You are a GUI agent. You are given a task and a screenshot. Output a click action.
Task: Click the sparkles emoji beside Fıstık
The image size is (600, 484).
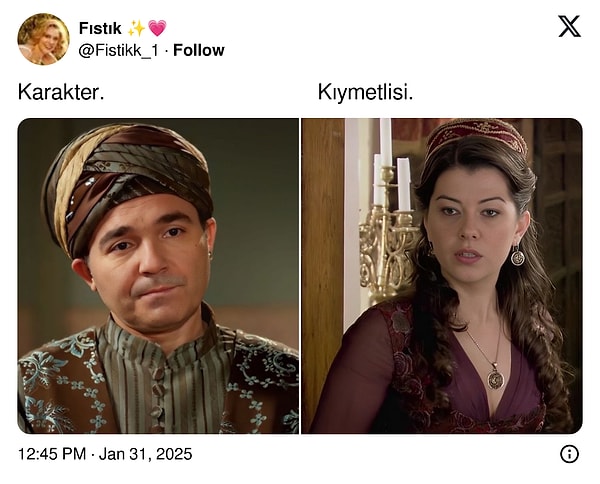pos(137,28)
